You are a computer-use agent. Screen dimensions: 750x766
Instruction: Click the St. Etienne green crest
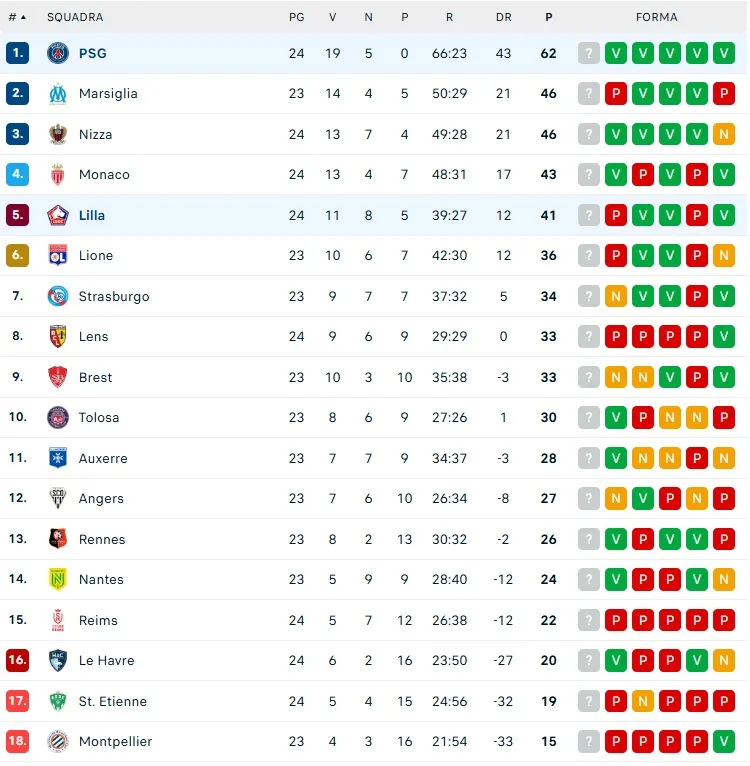click(58, 701)
